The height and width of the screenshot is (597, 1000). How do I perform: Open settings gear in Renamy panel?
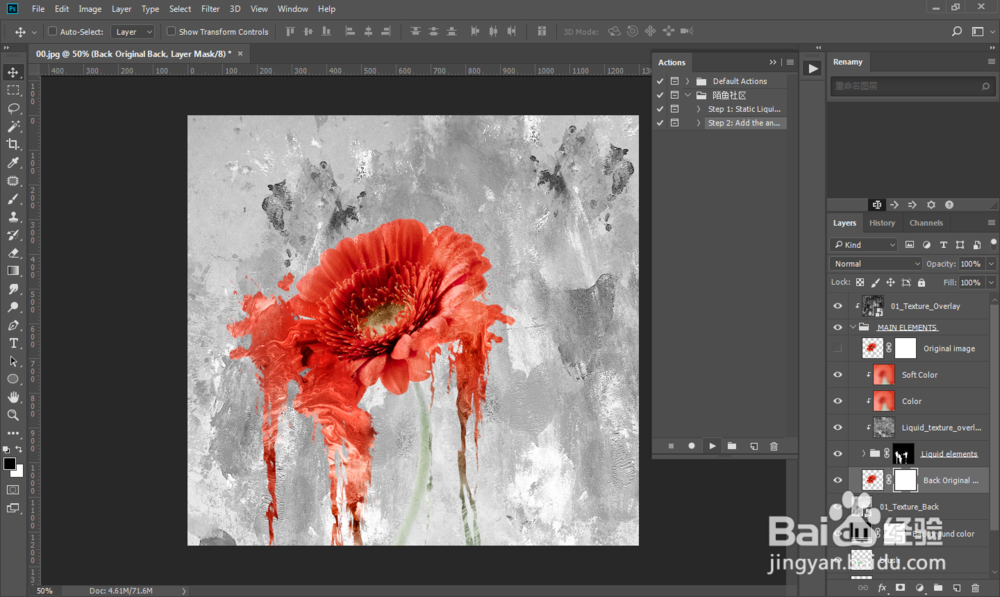(x=930, y=205)
